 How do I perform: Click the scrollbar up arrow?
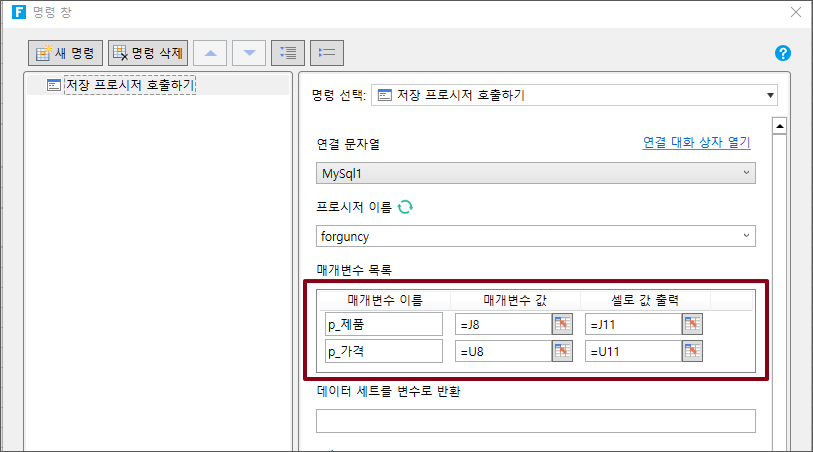coord(779,126)
